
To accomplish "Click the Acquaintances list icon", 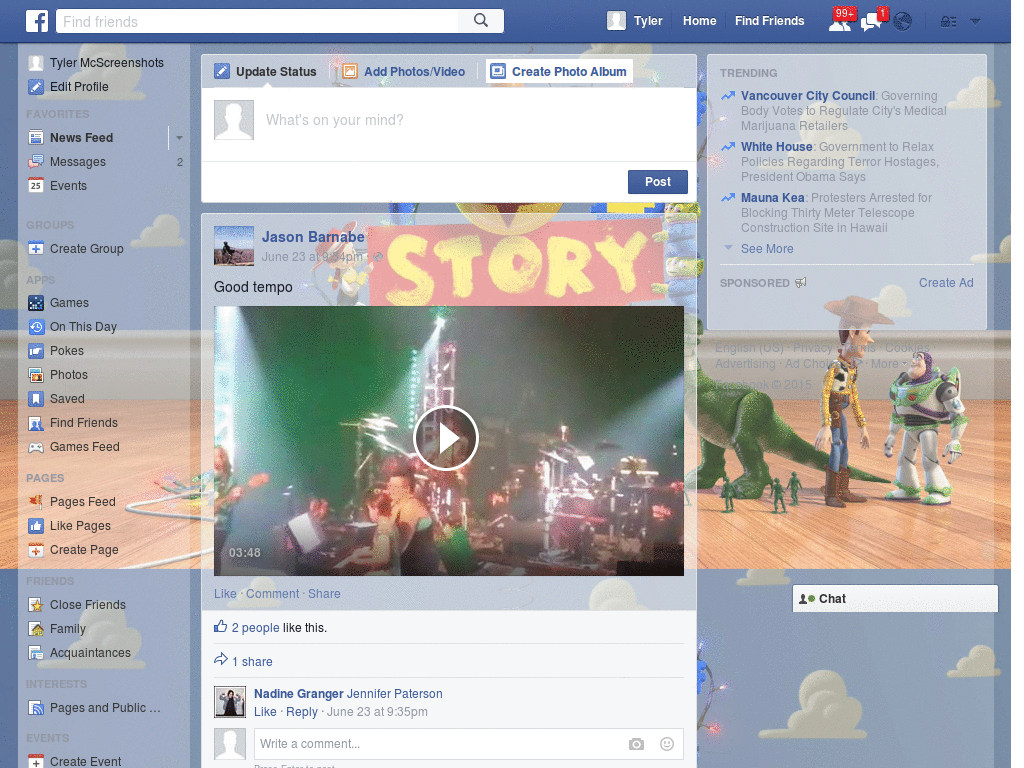I will pyautogui.click(x=36, y=653).
